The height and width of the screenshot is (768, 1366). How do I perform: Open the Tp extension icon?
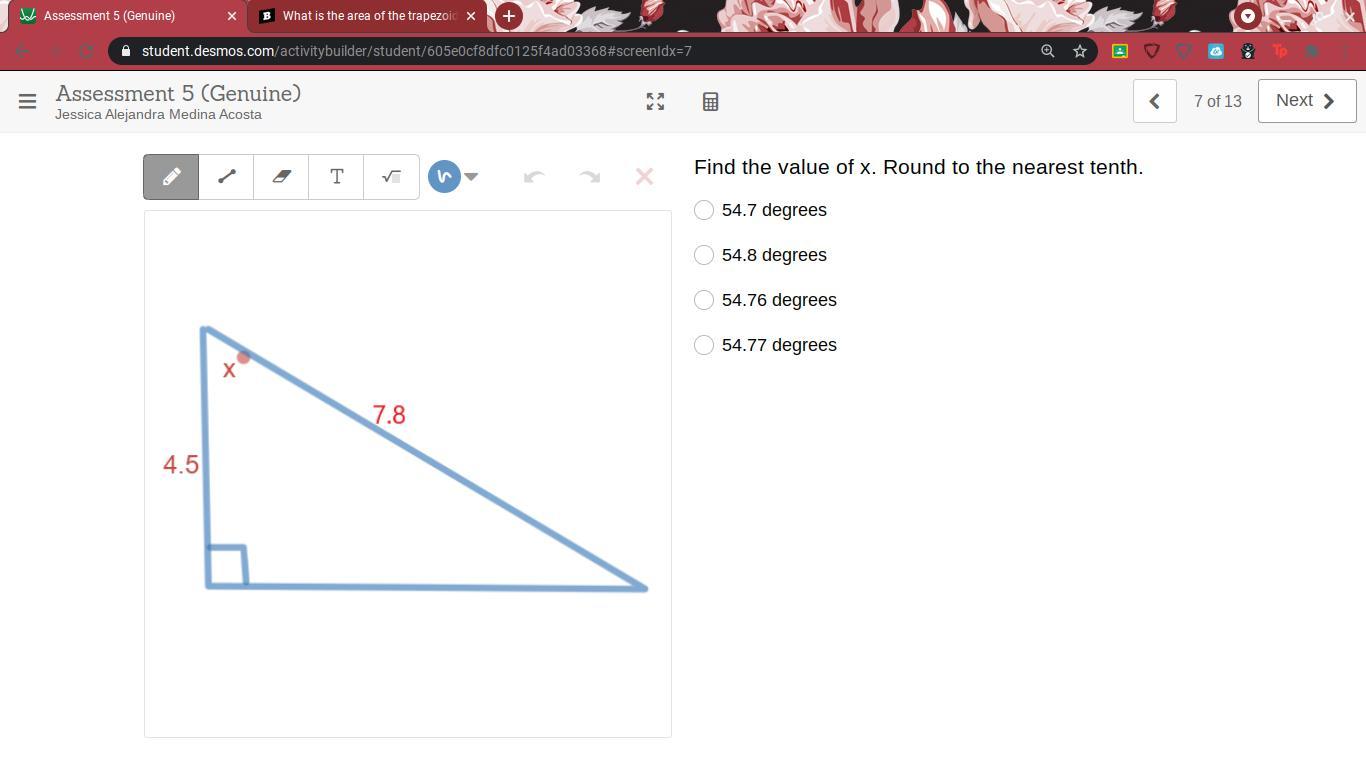coord(1280,51)
